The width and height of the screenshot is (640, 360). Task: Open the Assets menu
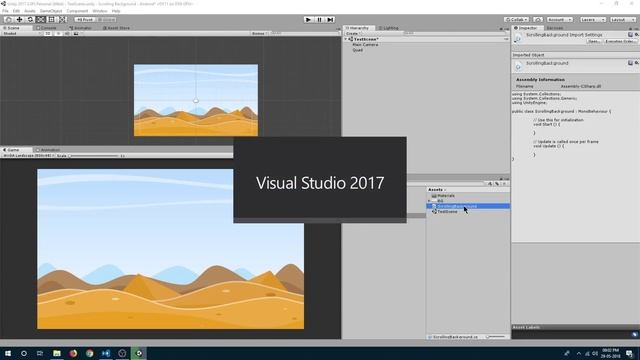pyautogui.click(x=30, y=11)
